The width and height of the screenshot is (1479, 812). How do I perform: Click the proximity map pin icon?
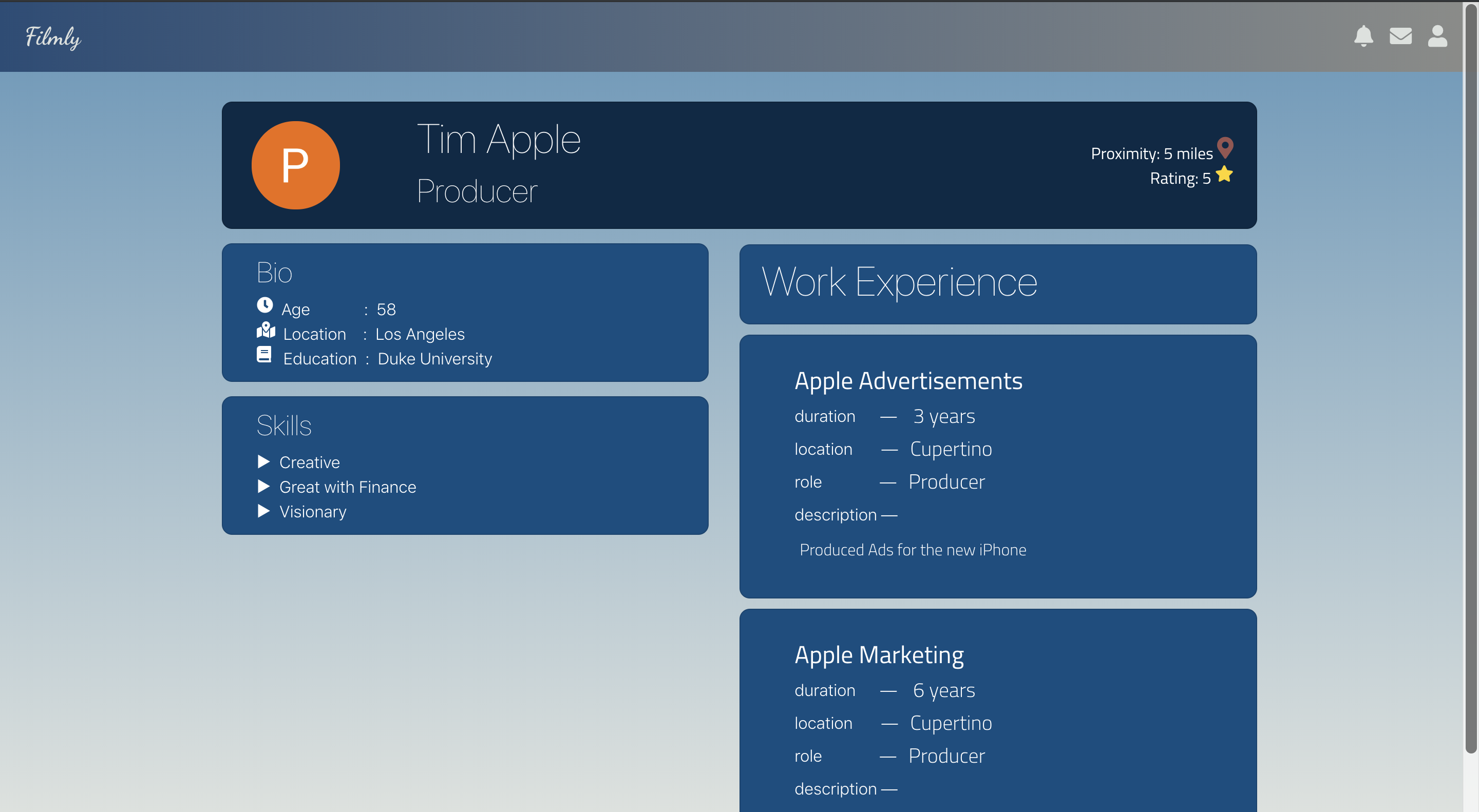coord(1225,147)
